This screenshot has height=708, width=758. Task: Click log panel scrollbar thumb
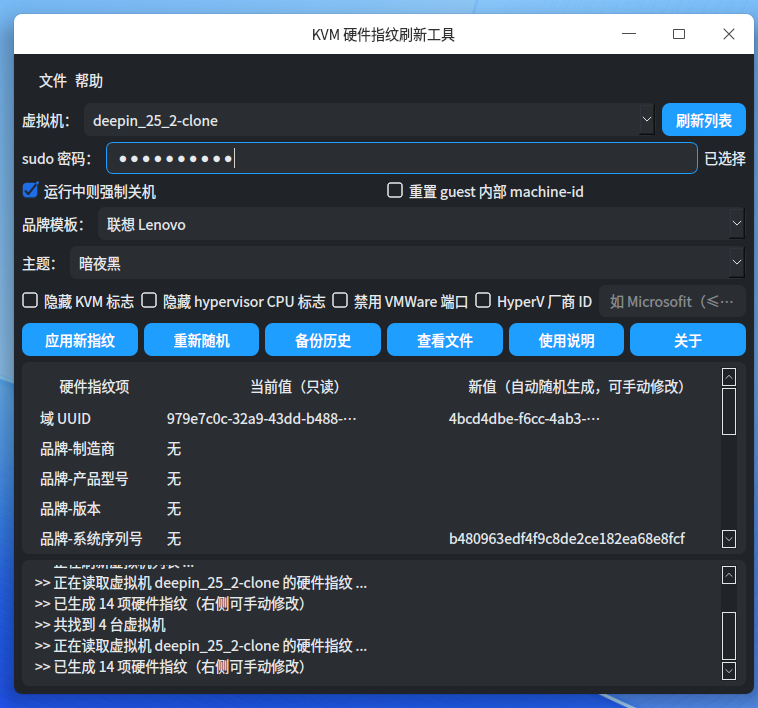tap(729, 636)
